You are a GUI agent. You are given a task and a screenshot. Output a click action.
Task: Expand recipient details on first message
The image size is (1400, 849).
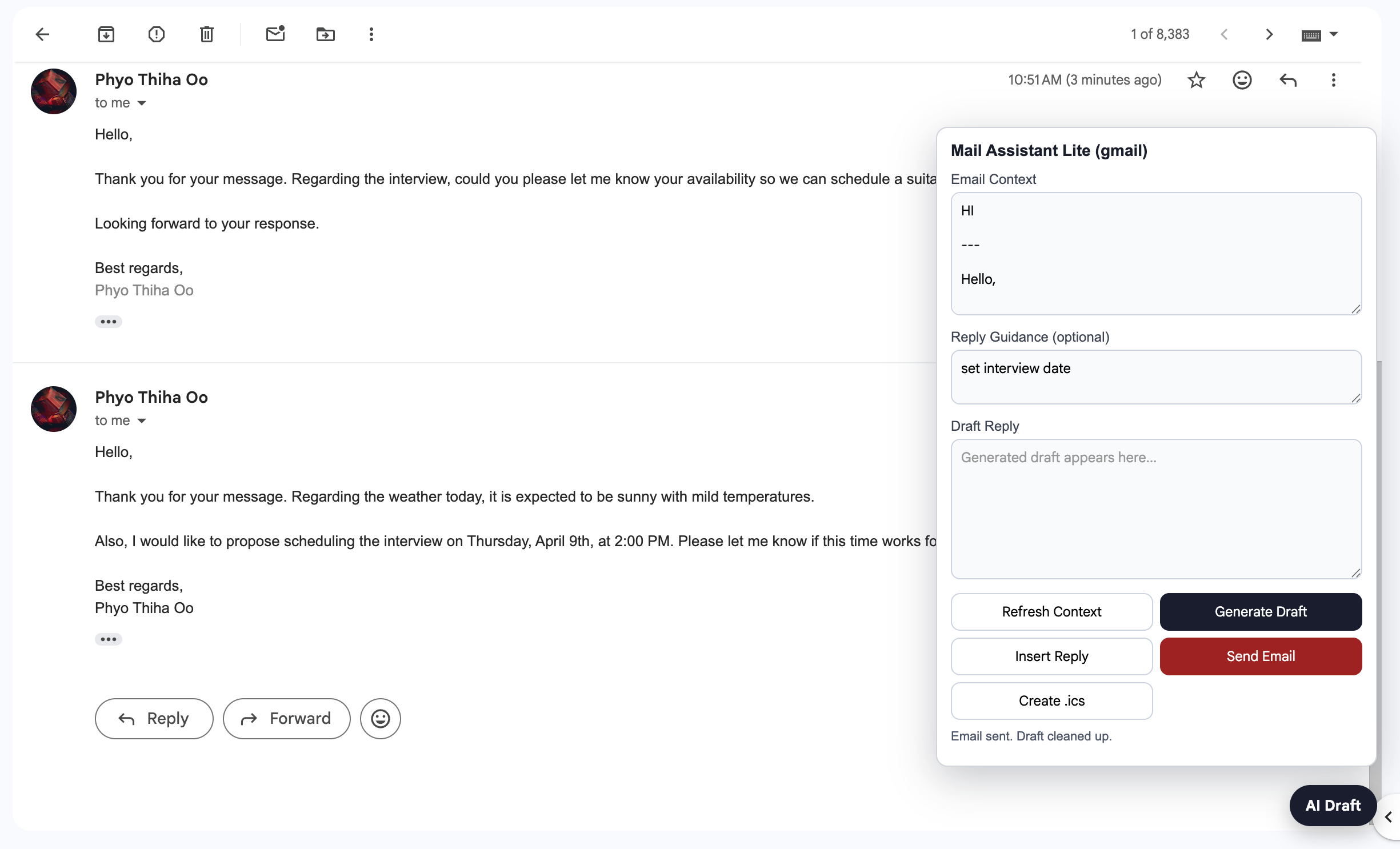[142, 103]
